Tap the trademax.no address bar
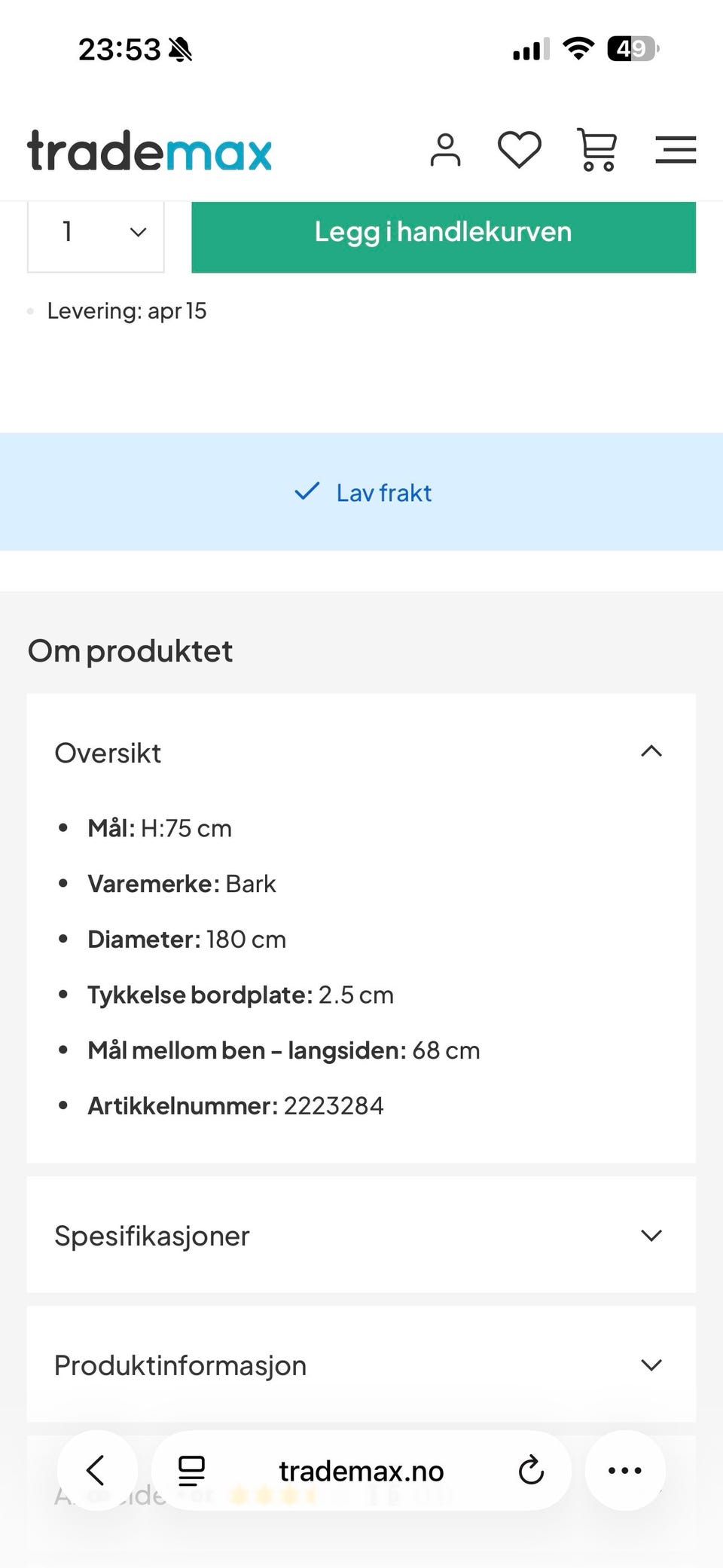This screenshot has height=1568, width=723. pos(361,1471)
